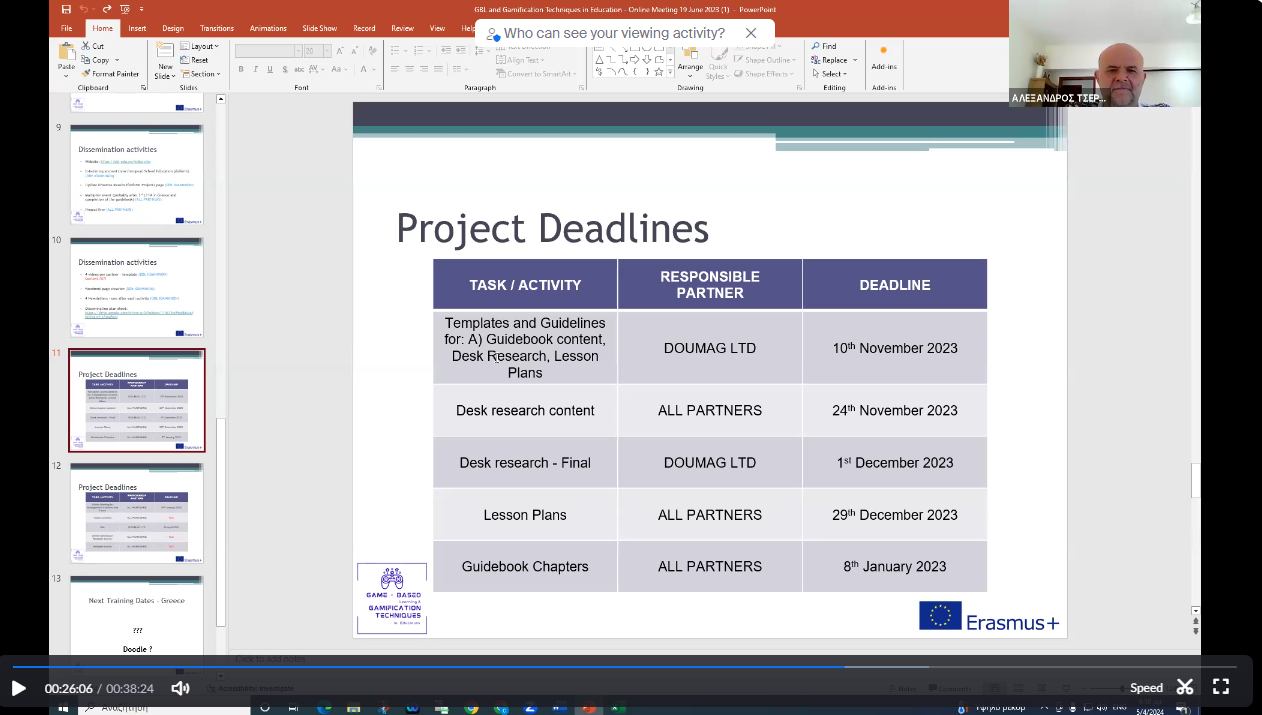This screenshot has height=715, width=1262.
Task: Mute the video volume speaker icon
Action: click(x=181, y=688)
